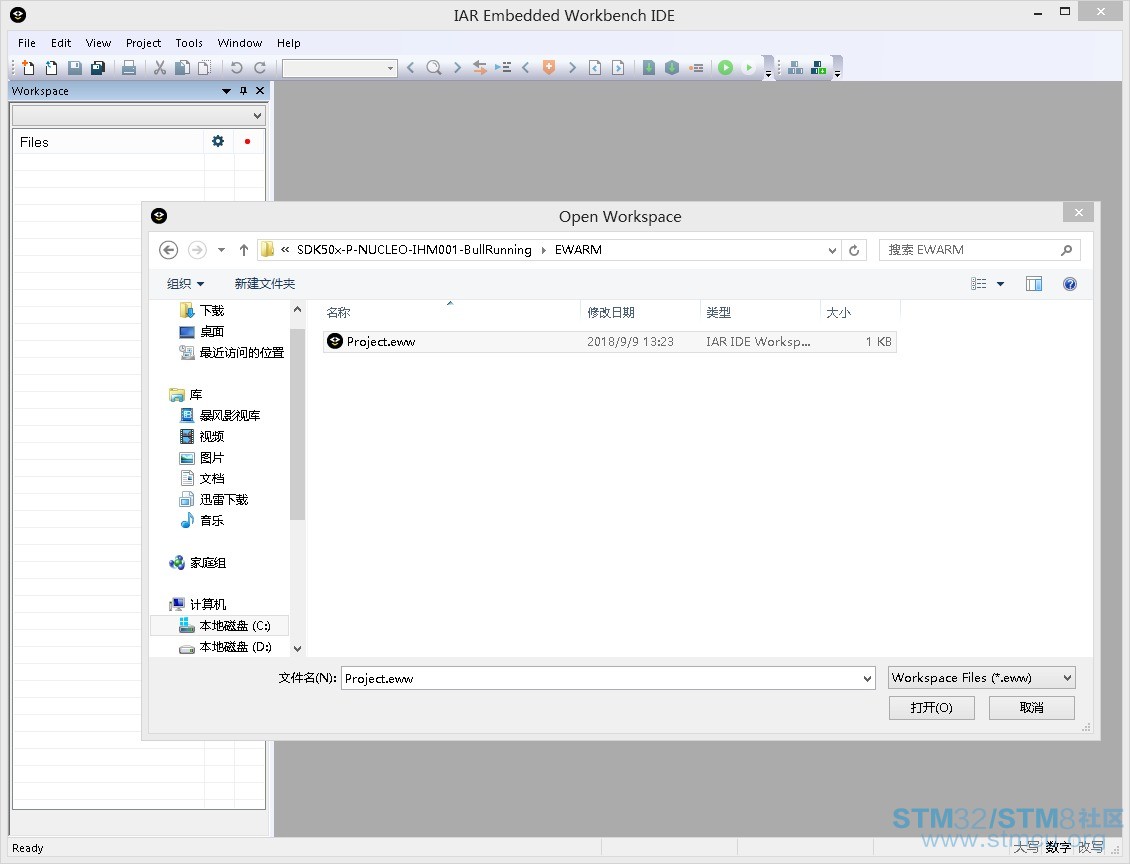Click the Save All toolbar icon
The image size is (1130, 864).
click(98, 68)
